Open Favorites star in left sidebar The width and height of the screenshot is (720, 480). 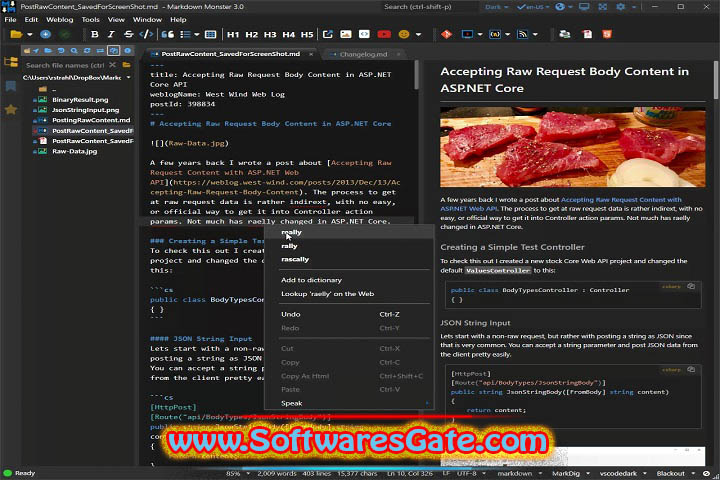(x=11, y=109)
